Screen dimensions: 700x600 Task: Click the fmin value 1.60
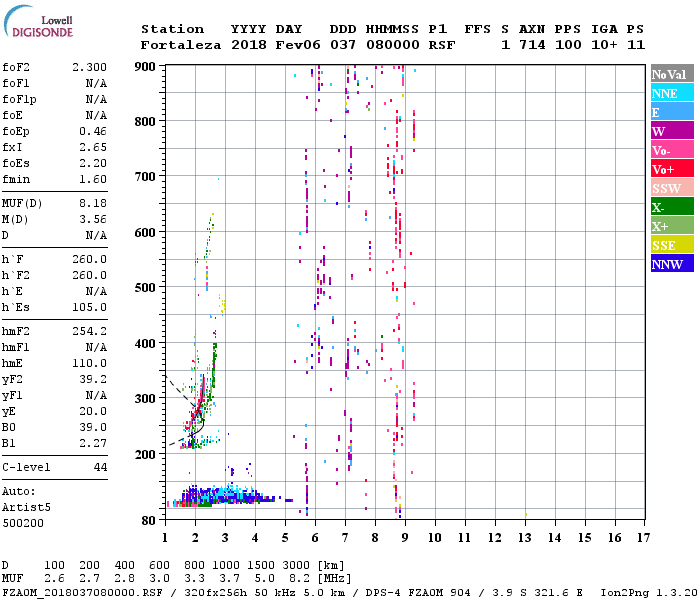tap(93, 179)
